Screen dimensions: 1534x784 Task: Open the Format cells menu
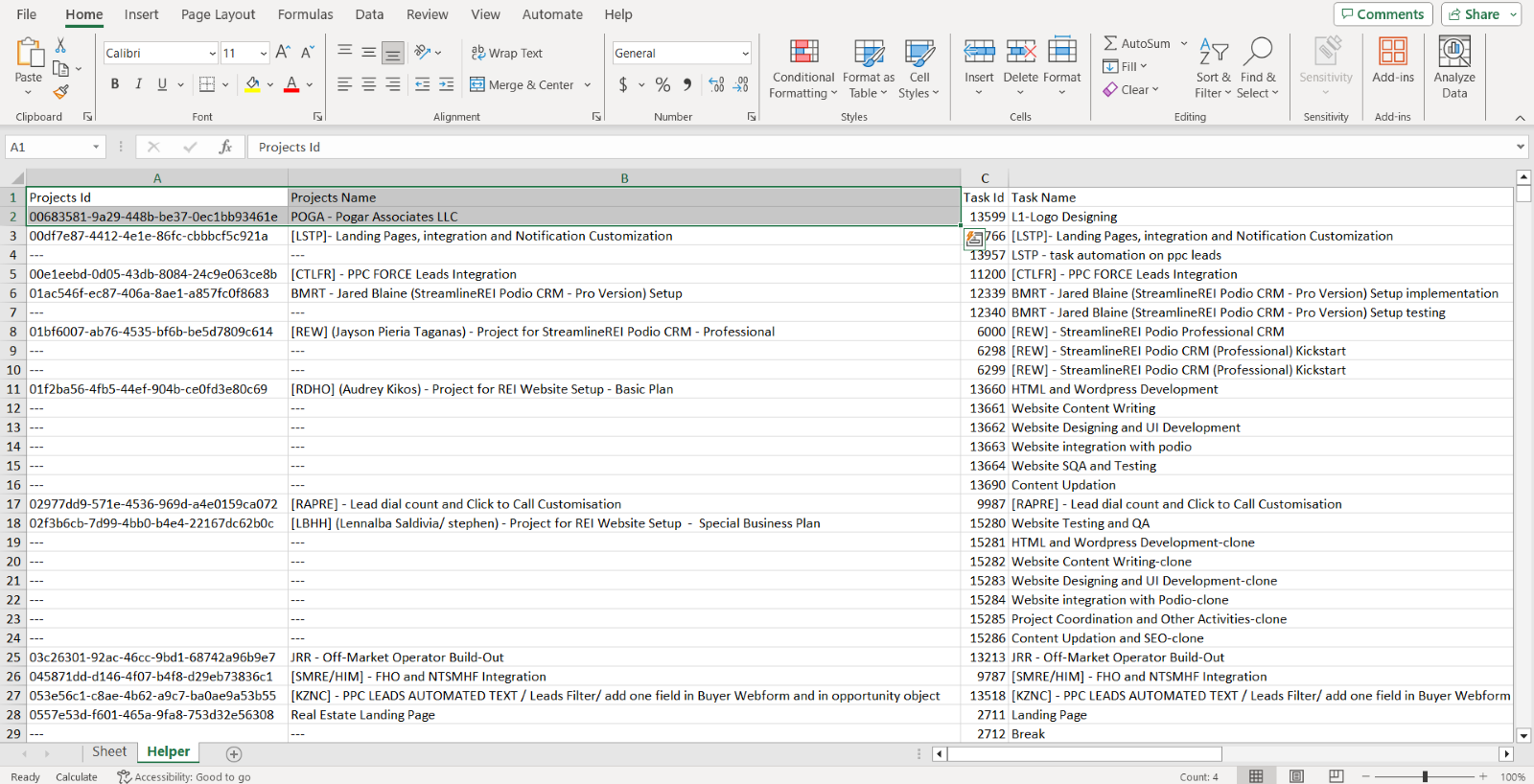[x=1061, y=68]
